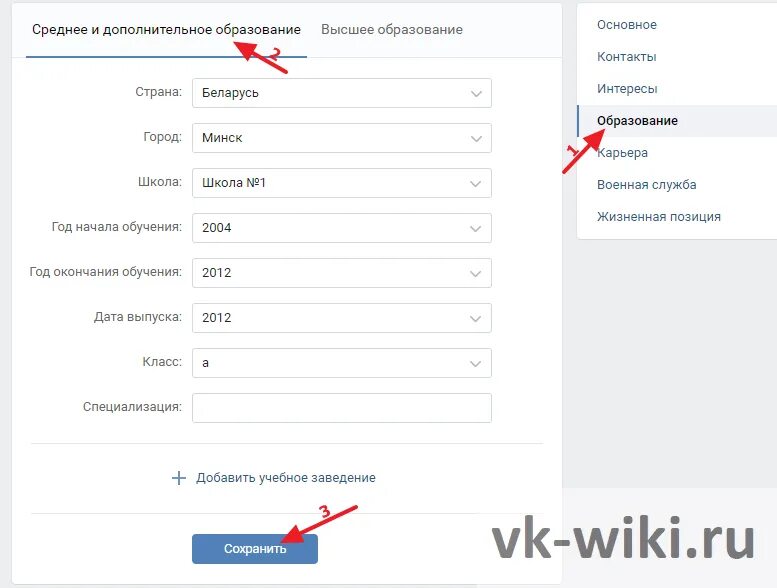Screen dimensions: 777x588
Task: Expand the Город dropdown with Минск
Action: pos(341,138)
